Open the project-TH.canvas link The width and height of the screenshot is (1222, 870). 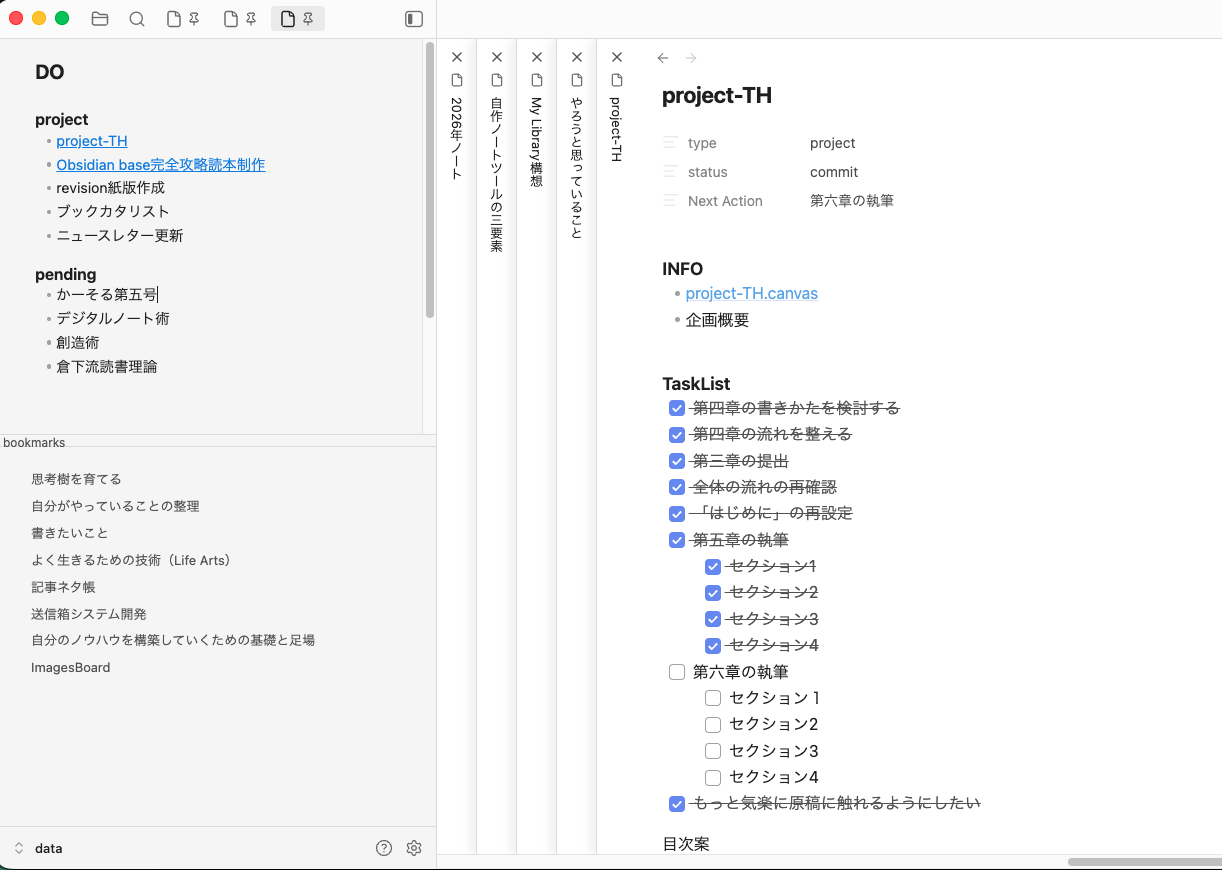click(x=752, y=294)
